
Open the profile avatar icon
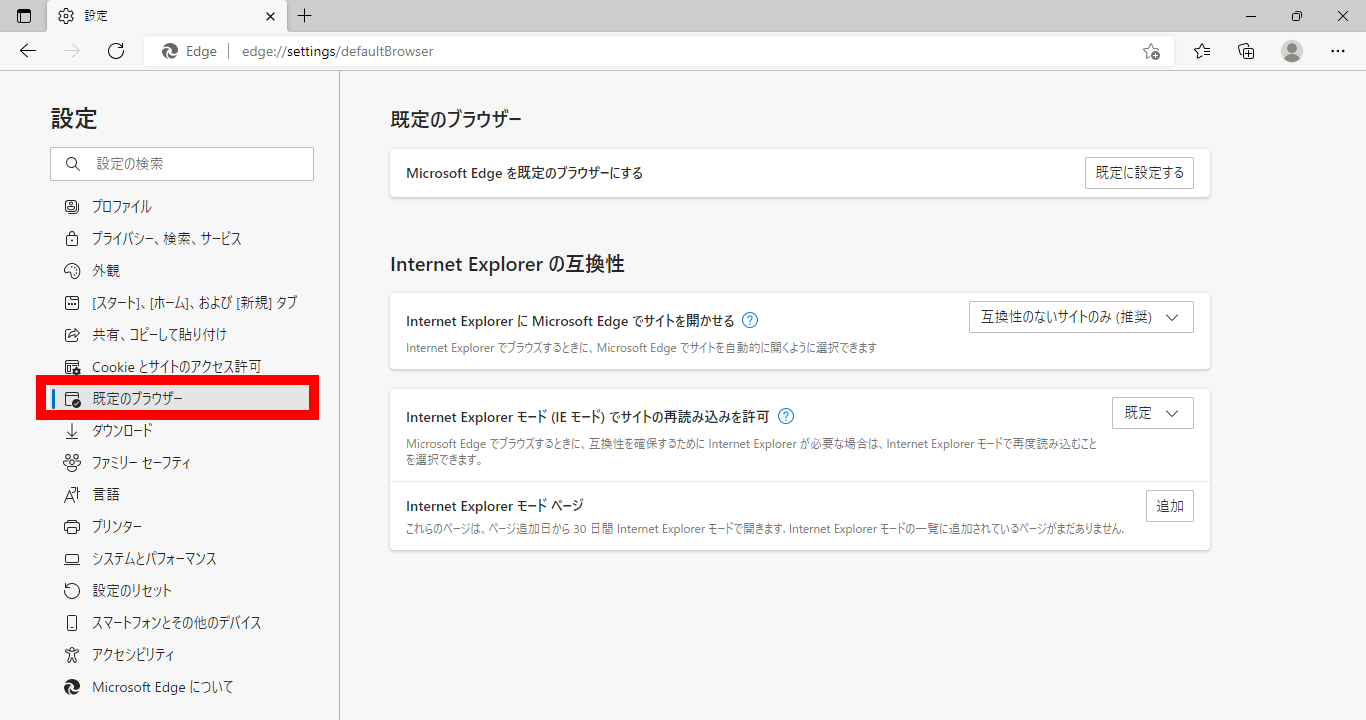coord(1292,51)
